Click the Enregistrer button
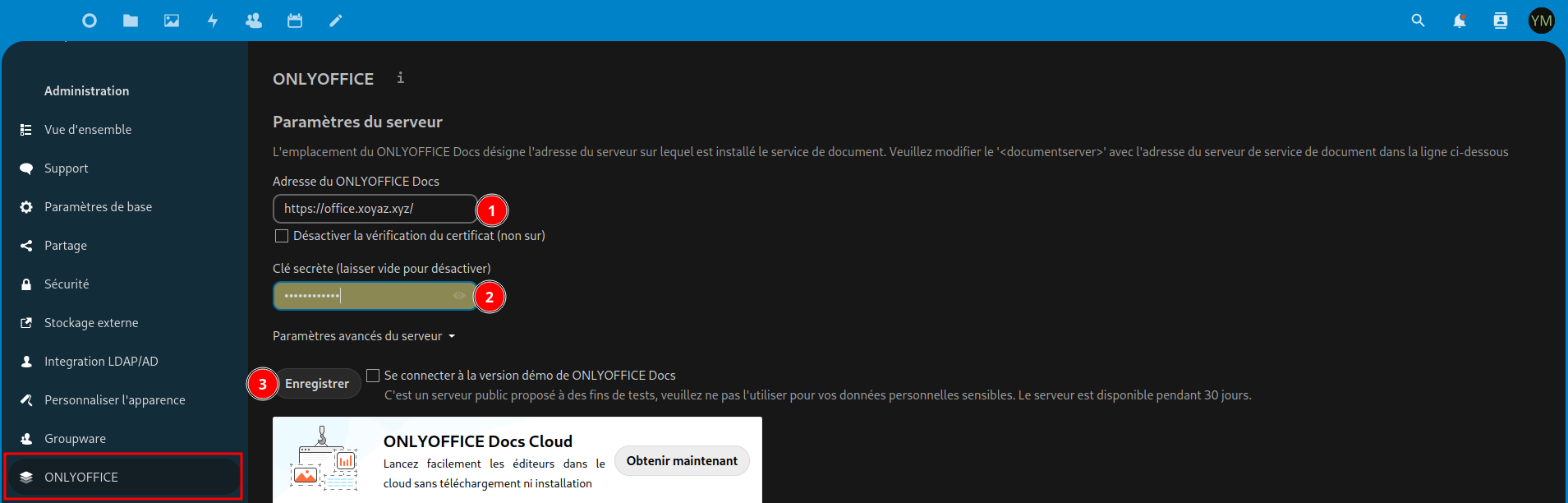The height and width of the screenshot is (503, 1568). [x=317, y=384]
